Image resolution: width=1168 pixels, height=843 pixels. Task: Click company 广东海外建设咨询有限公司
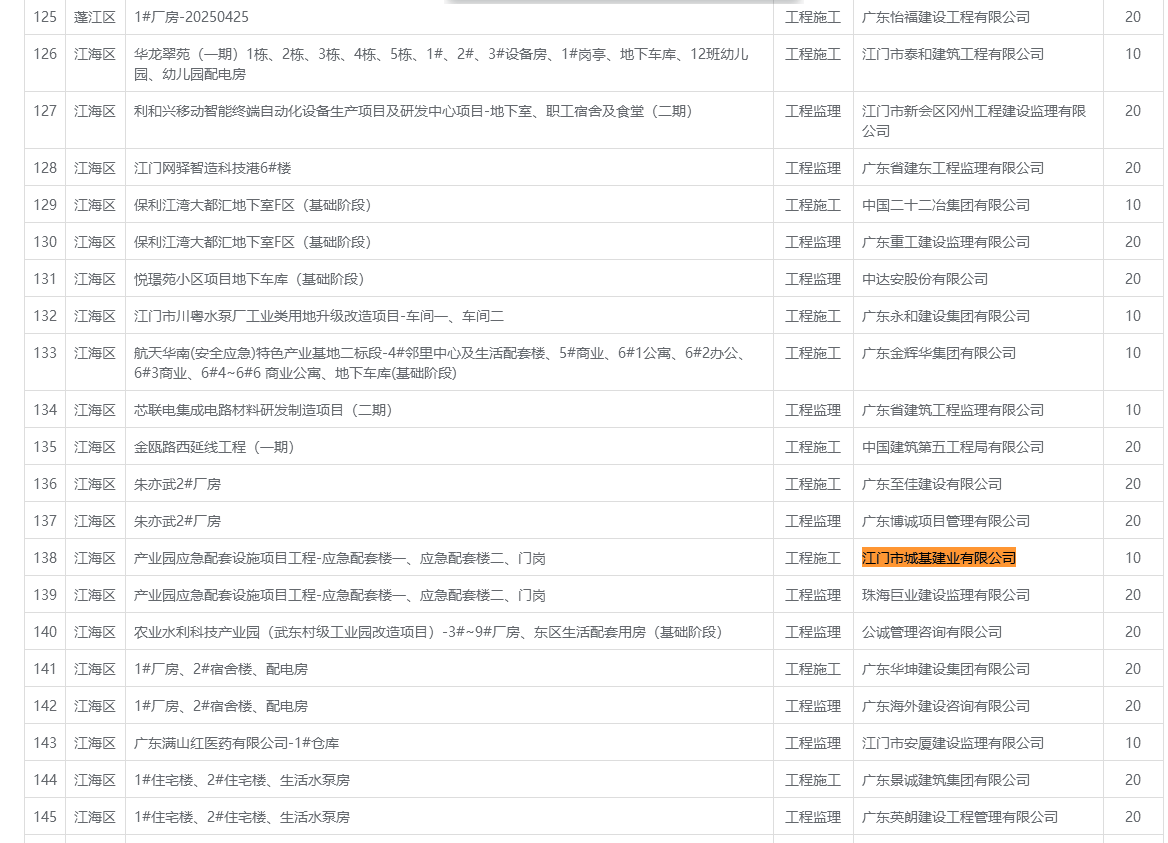[946, 706]
